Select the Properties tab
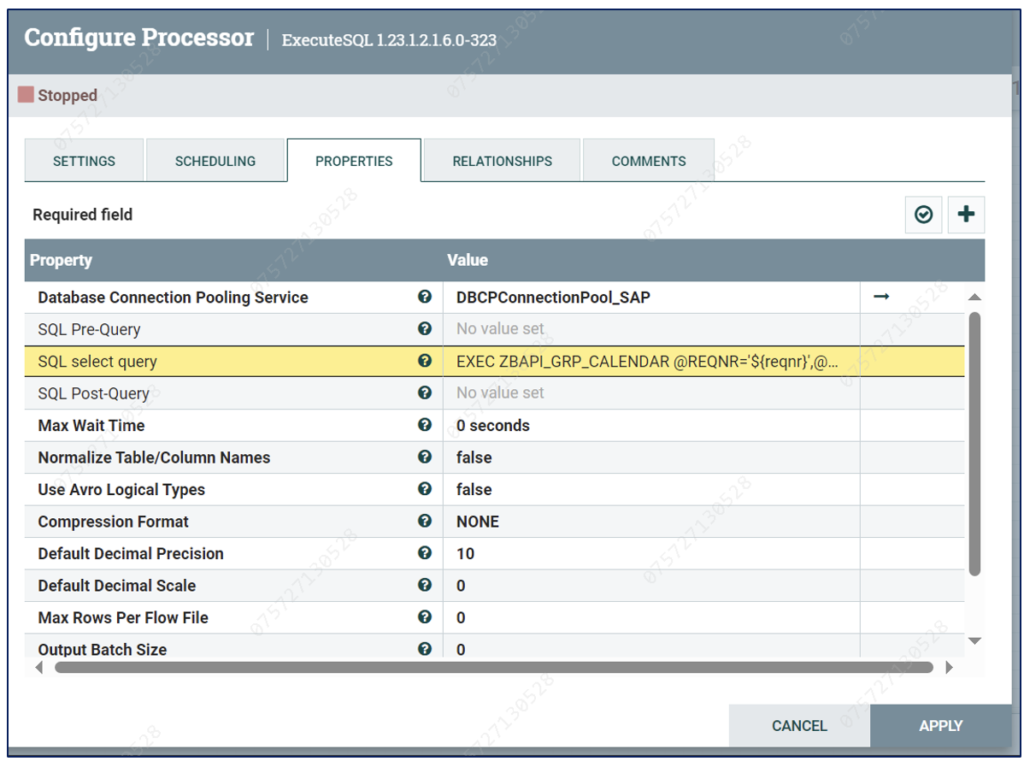Viewport: 1024px width, 761px height. (354, 161)
